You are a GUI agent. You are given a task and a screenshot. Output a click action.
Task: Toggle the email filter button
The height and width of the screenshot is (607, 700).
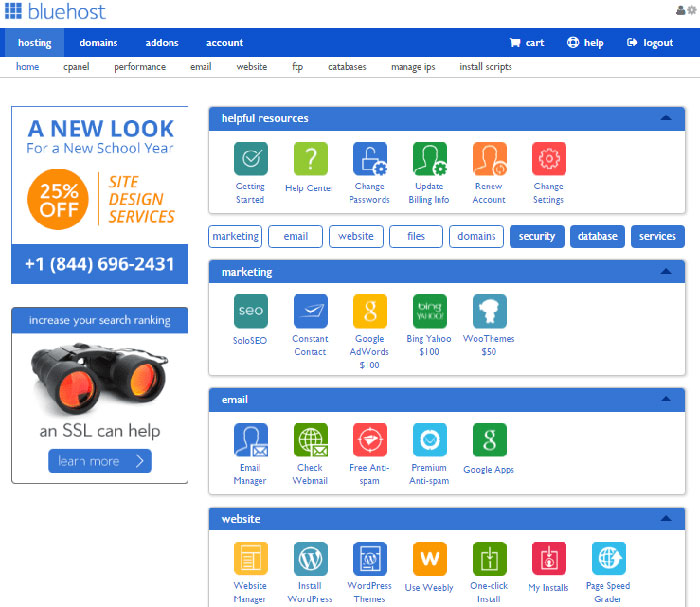point(295,236)
